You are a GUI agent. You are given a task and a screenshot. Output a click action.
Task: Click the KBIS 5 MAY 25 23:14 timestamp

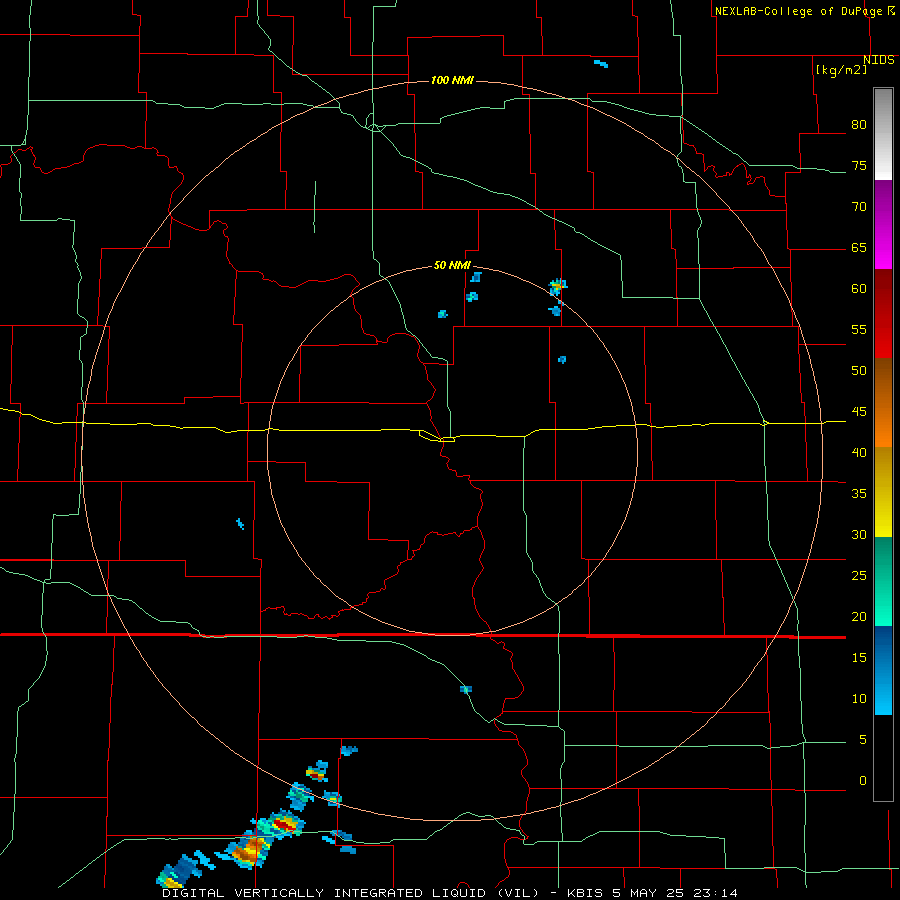652,893
